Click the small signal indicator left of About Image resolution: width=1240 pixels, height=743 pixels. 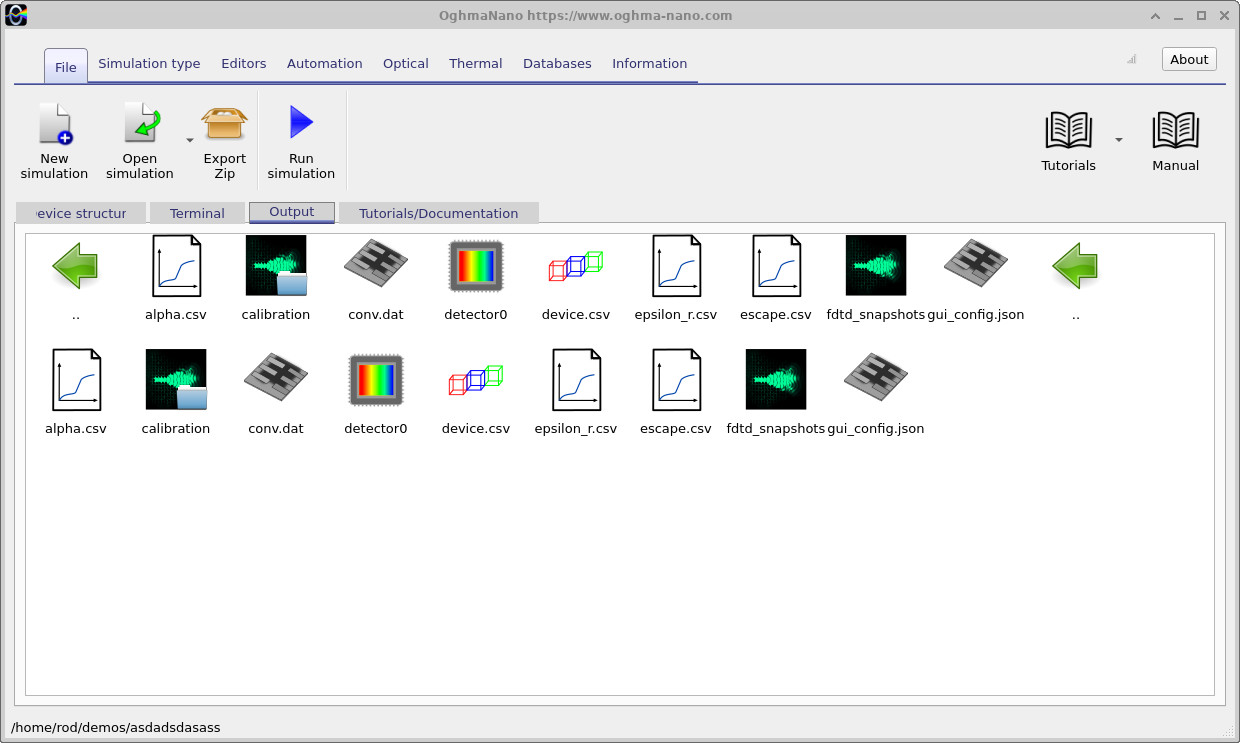coord(1132,59)
